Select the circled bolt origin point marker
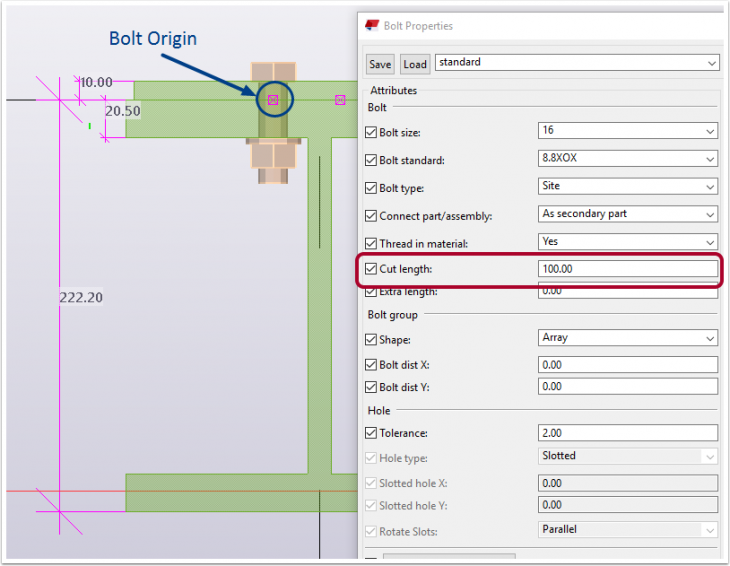 coord(273,100)
